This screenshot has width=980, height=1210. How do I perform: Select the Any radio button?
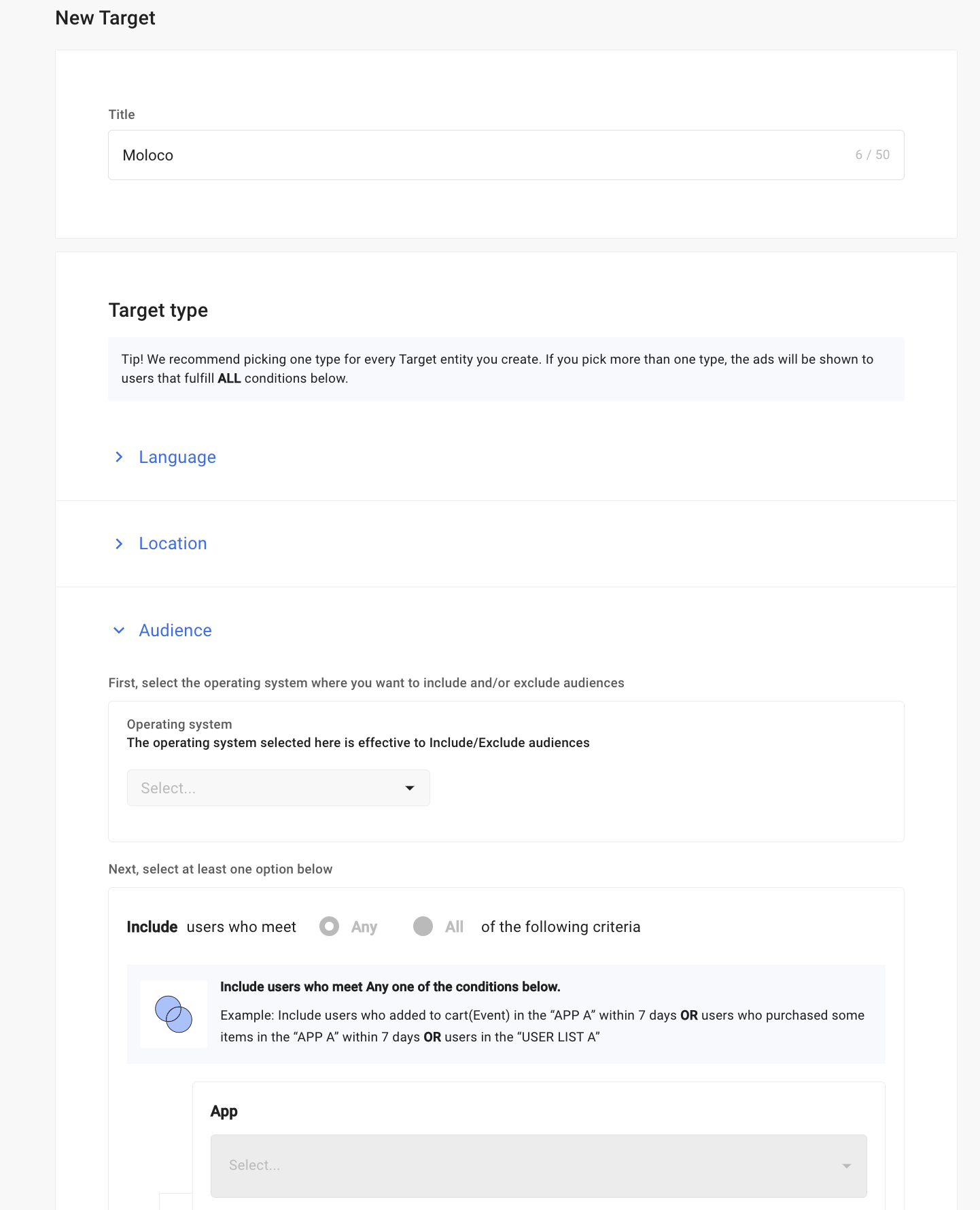330,927
